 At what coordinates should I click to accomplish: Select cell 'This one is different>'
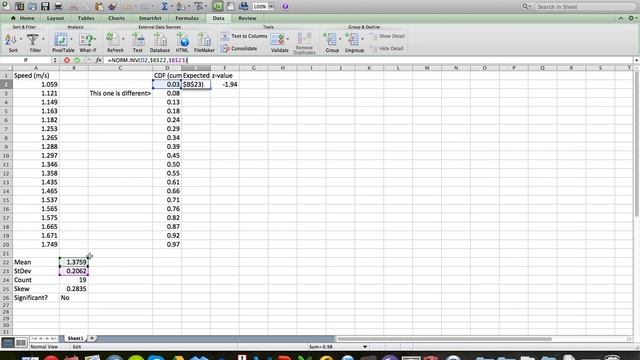pyautogui.click(x=120, y=93)
